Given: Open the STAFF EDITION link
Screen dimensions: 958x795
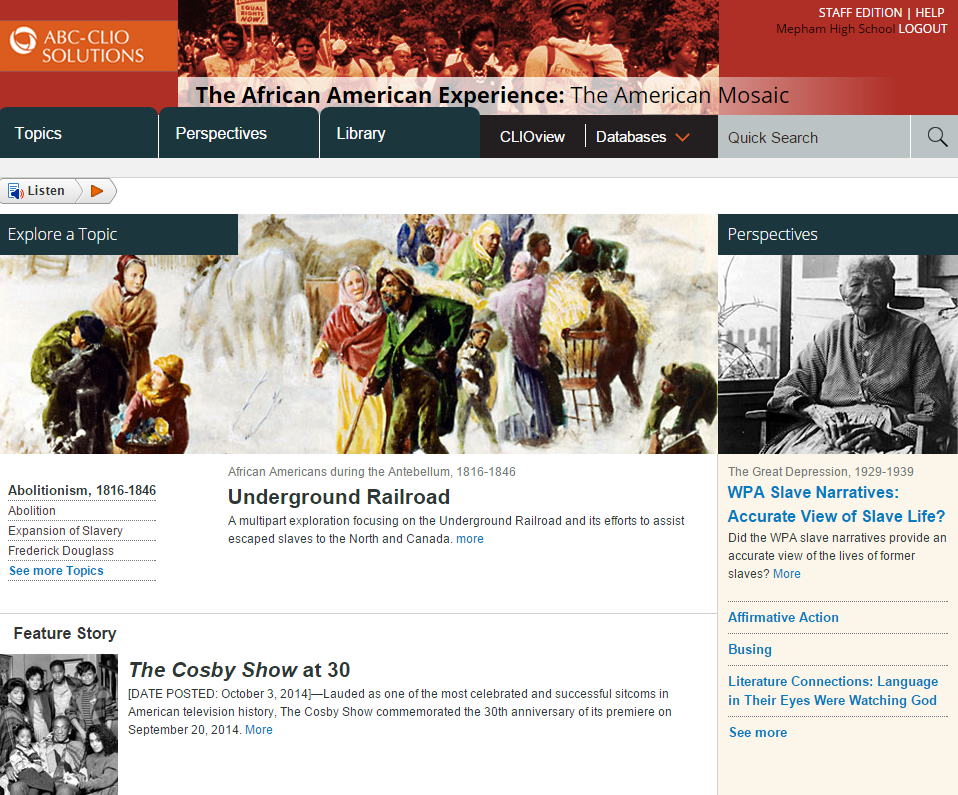Looking at the screenshot, I should 860,13.
